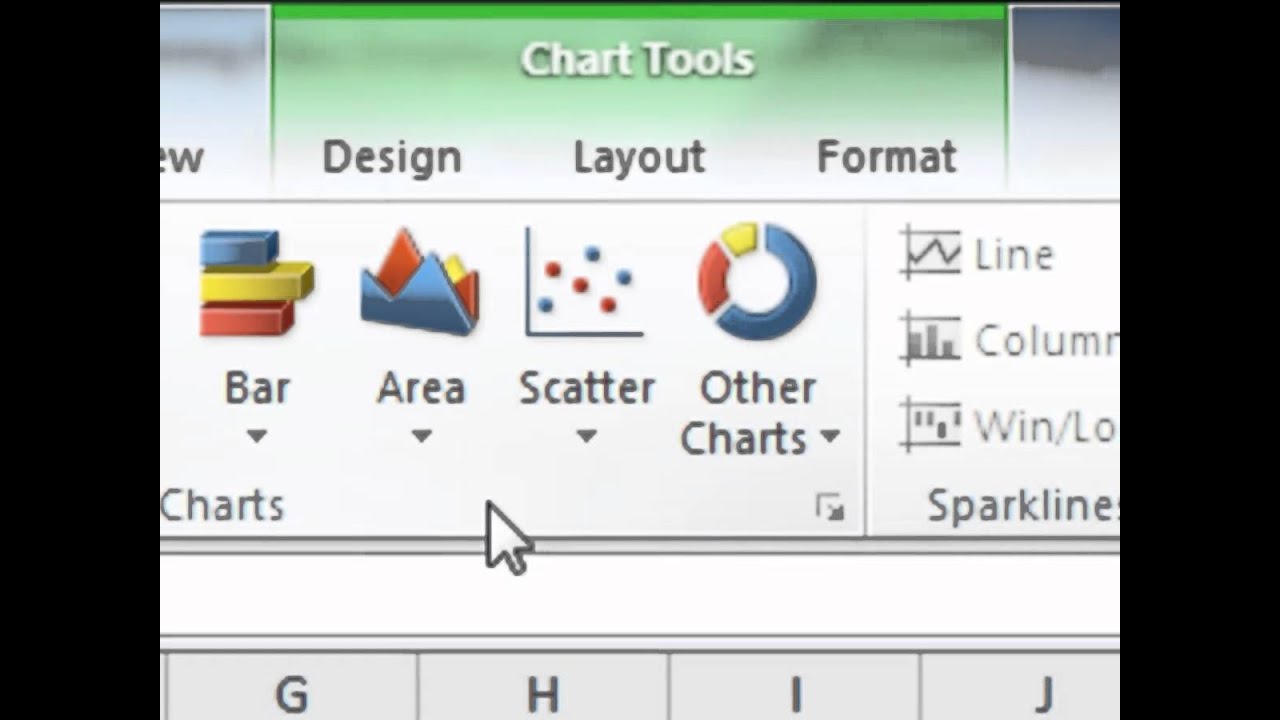Screen dimensions: 1280x720
Task: Click the Other Charts doughnut icon
Action: [x=757, y=282]
